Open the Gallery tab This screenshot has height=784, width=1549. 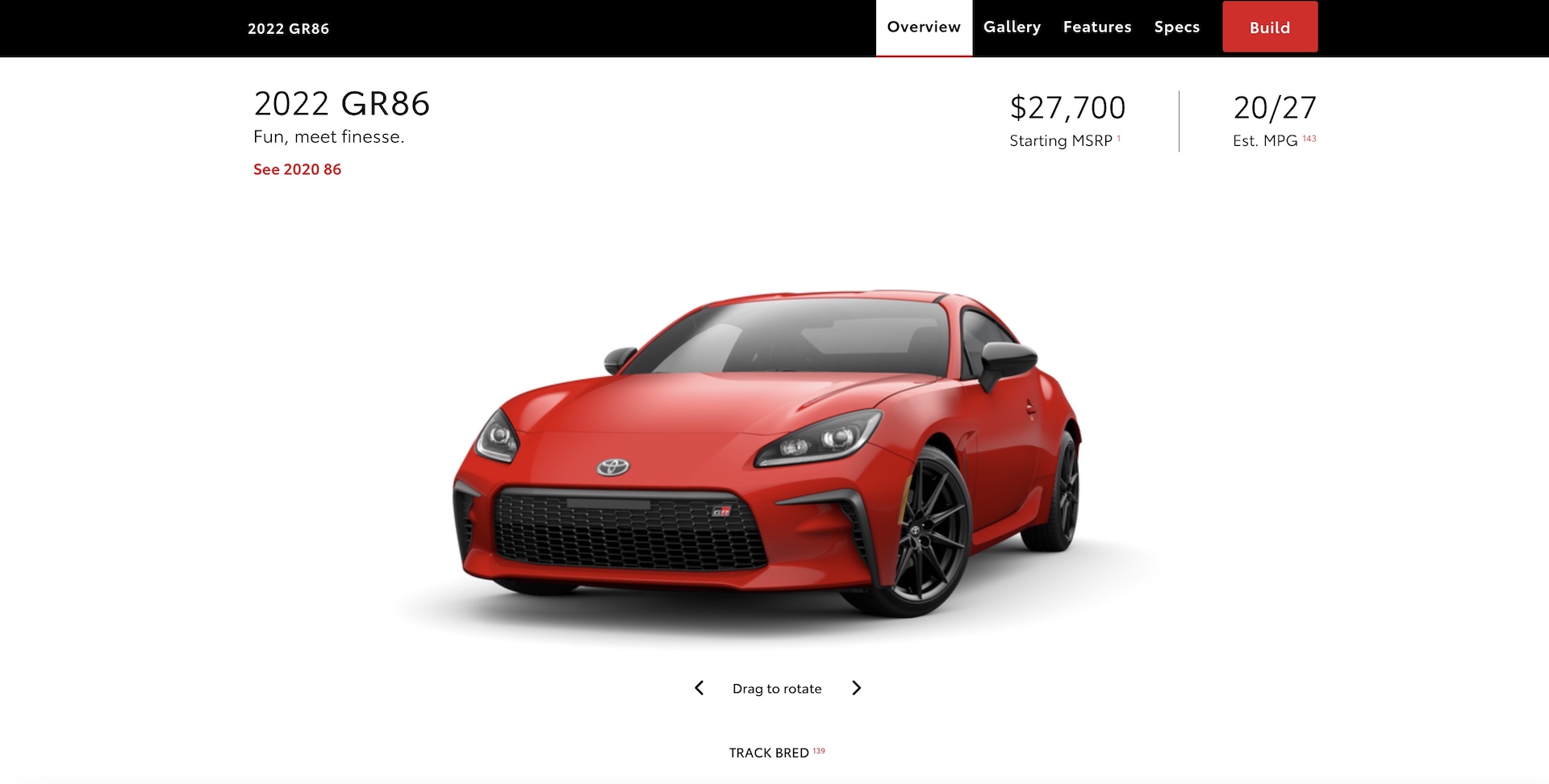click(1012, 27)
